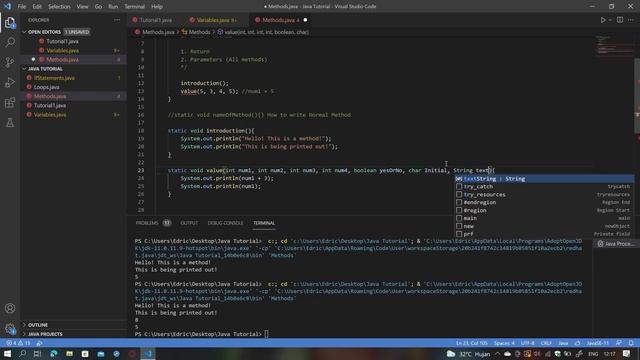This screenshot has height=360, width=640.
Task: Accept the textString : String suggestion
Action: pos(544,179)
